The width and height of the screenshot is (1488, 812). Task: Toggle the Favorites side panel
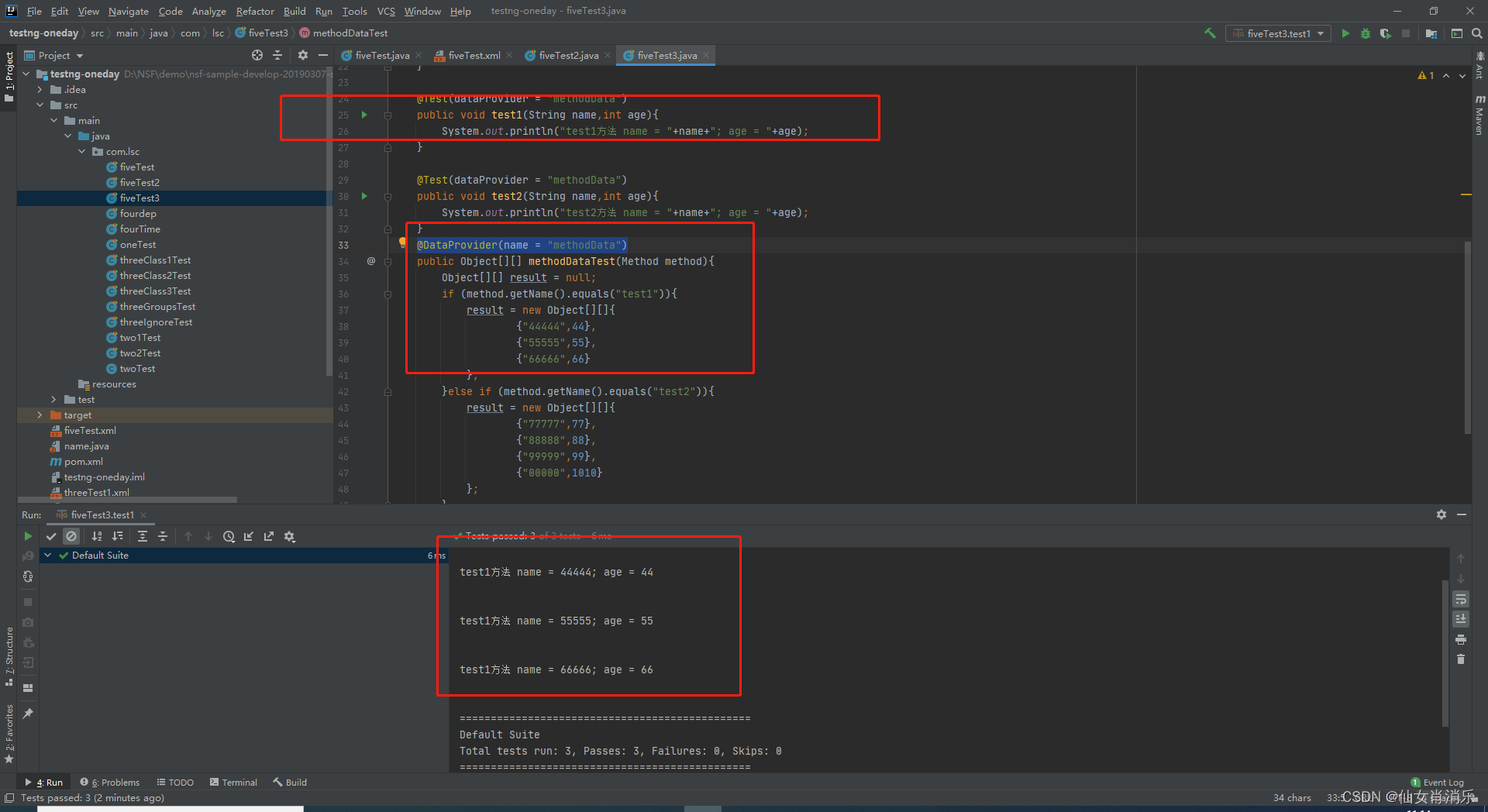(9, 734)
